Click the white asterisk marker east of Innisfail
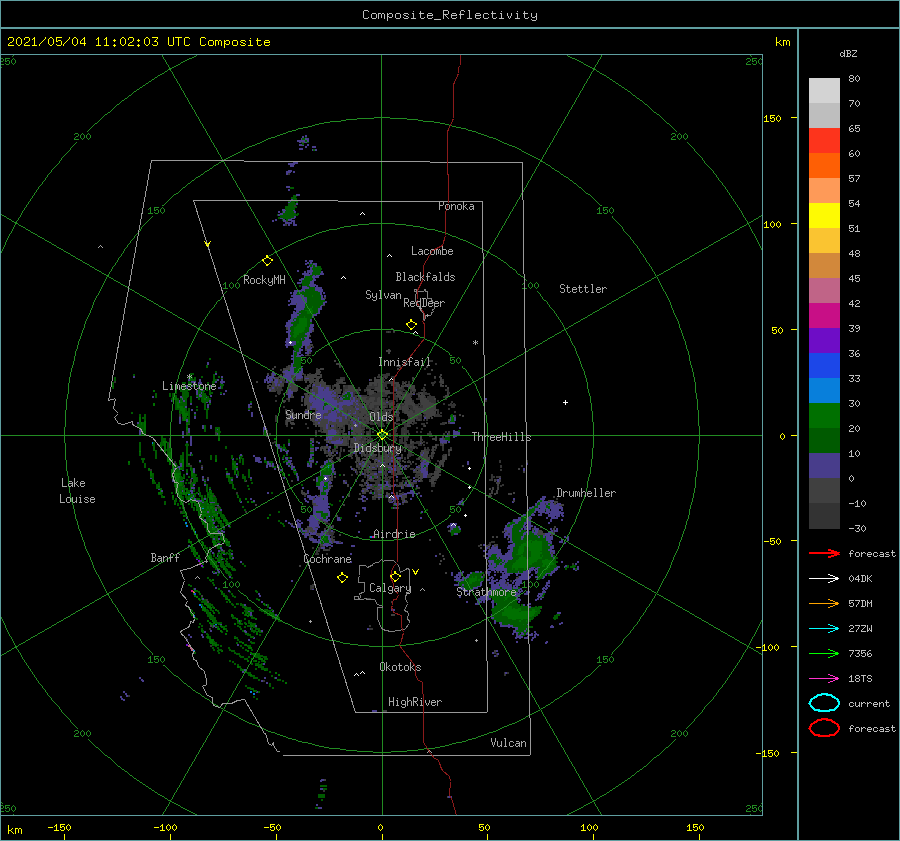900x841 pixels. point(475,343)
